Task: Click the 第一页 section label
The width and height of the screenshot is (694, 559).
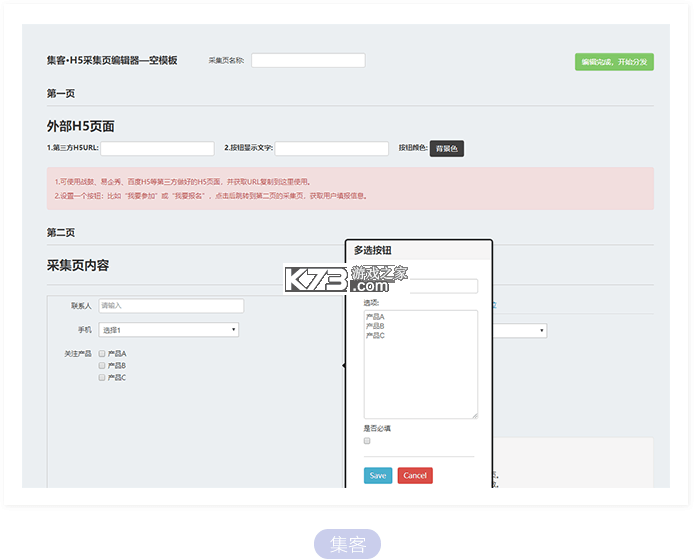Action: coord(61,93)
